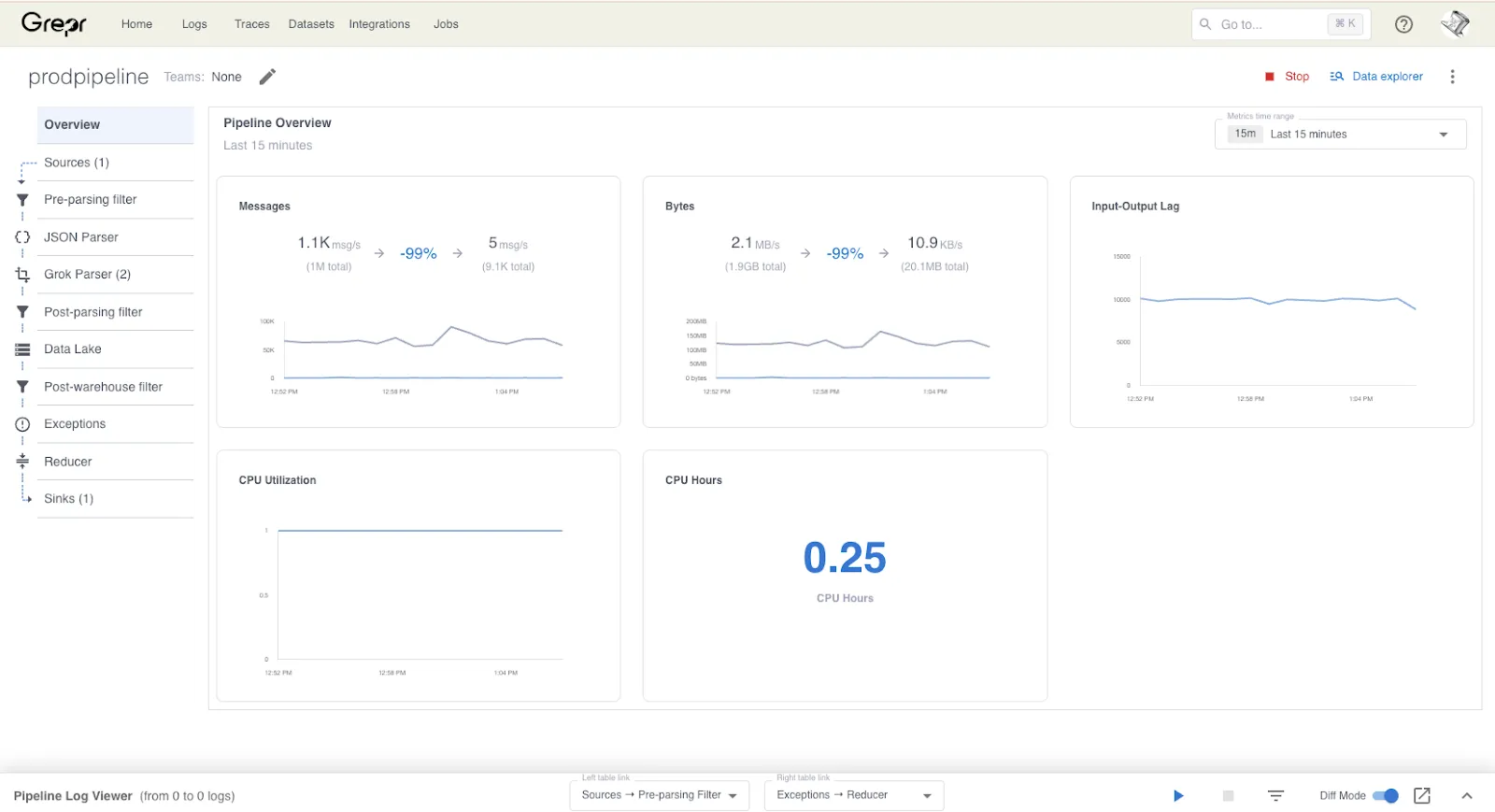
Task: Start log viewer with the play icon
Action: (x=1178, y=796)
